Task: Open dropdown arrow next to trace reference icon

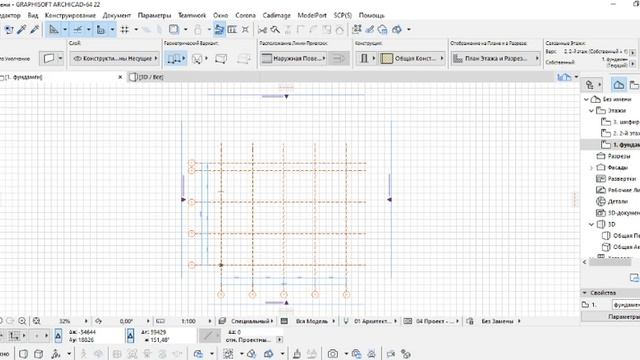Action: click(185, 29)
